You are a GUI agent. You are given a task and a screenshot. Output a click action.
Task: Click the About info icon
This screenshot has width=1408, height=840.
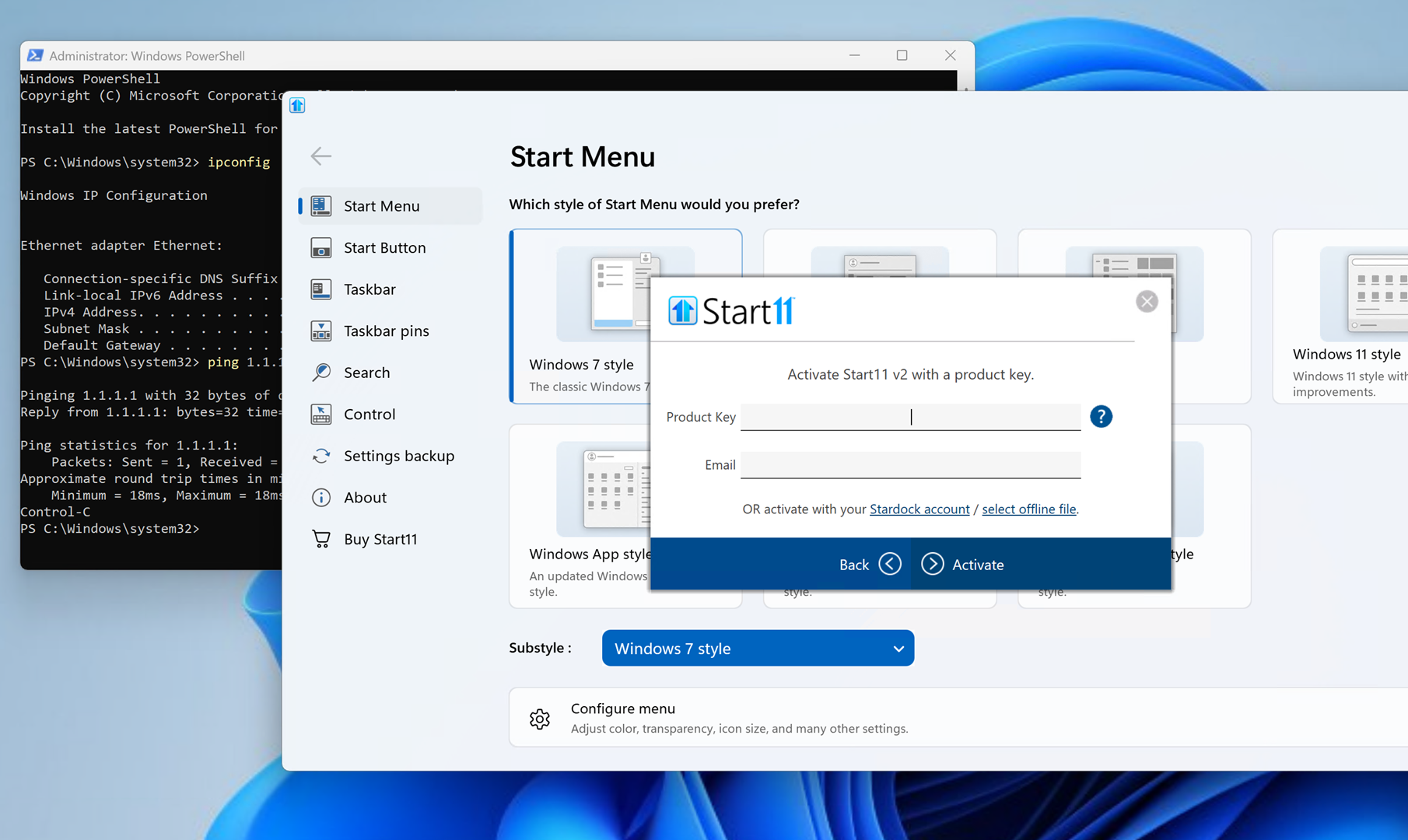pyautogui.click(x=320, y=498)
